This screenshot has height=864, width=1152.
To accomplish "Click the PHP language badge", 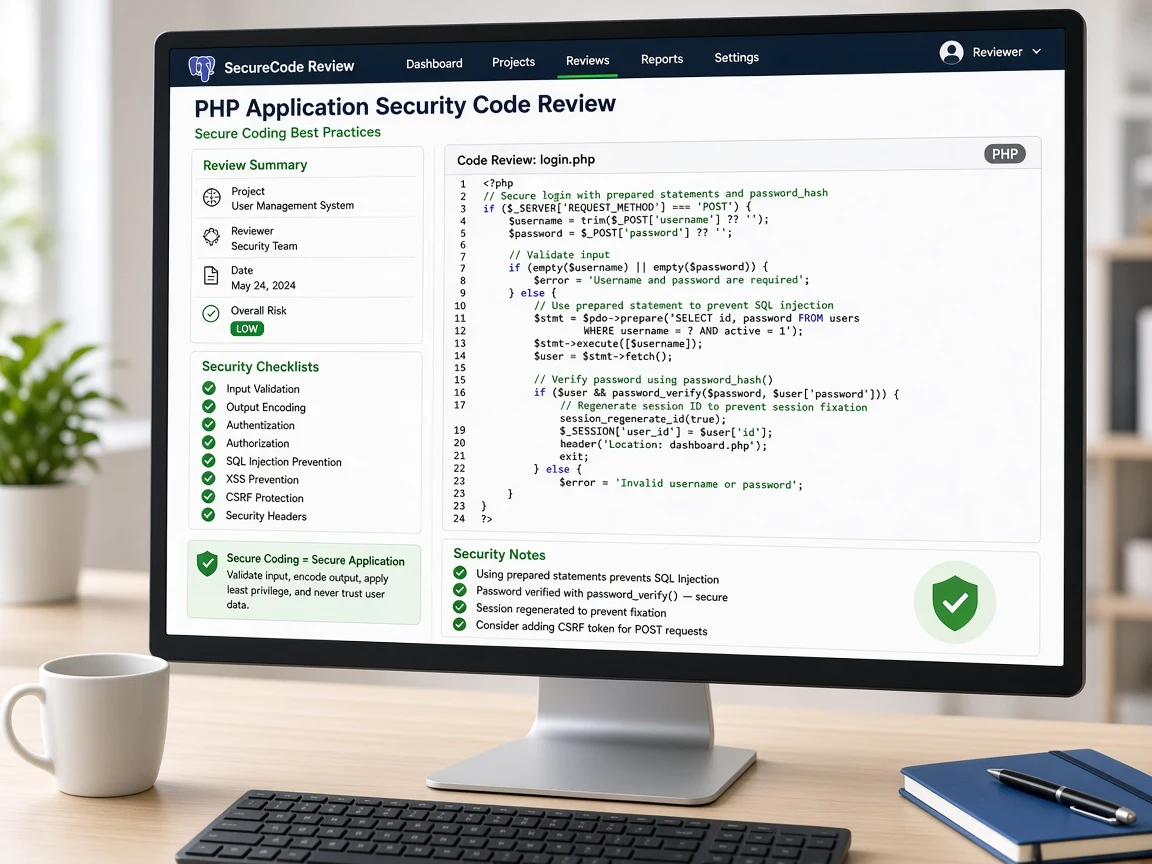I will pyautogui.click(x=1004, y=154).
